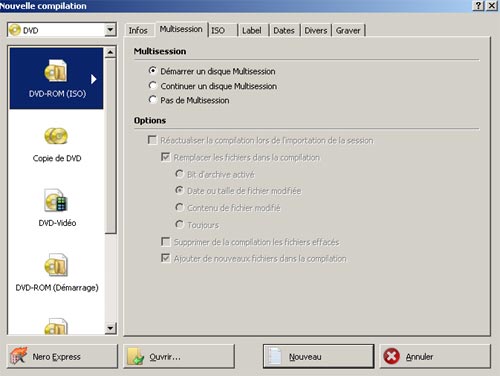Toggle Ajouter de nouveaux fichiers checkbox
Image resolution: width=500 pixels, height=376 pixels.
tap(166, 258)
